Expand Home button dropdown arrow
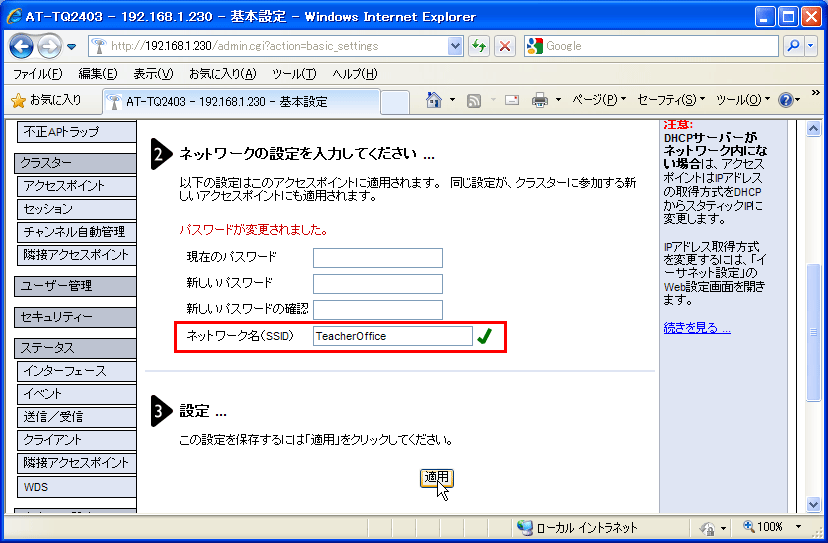828x543 pixels. 453,99
